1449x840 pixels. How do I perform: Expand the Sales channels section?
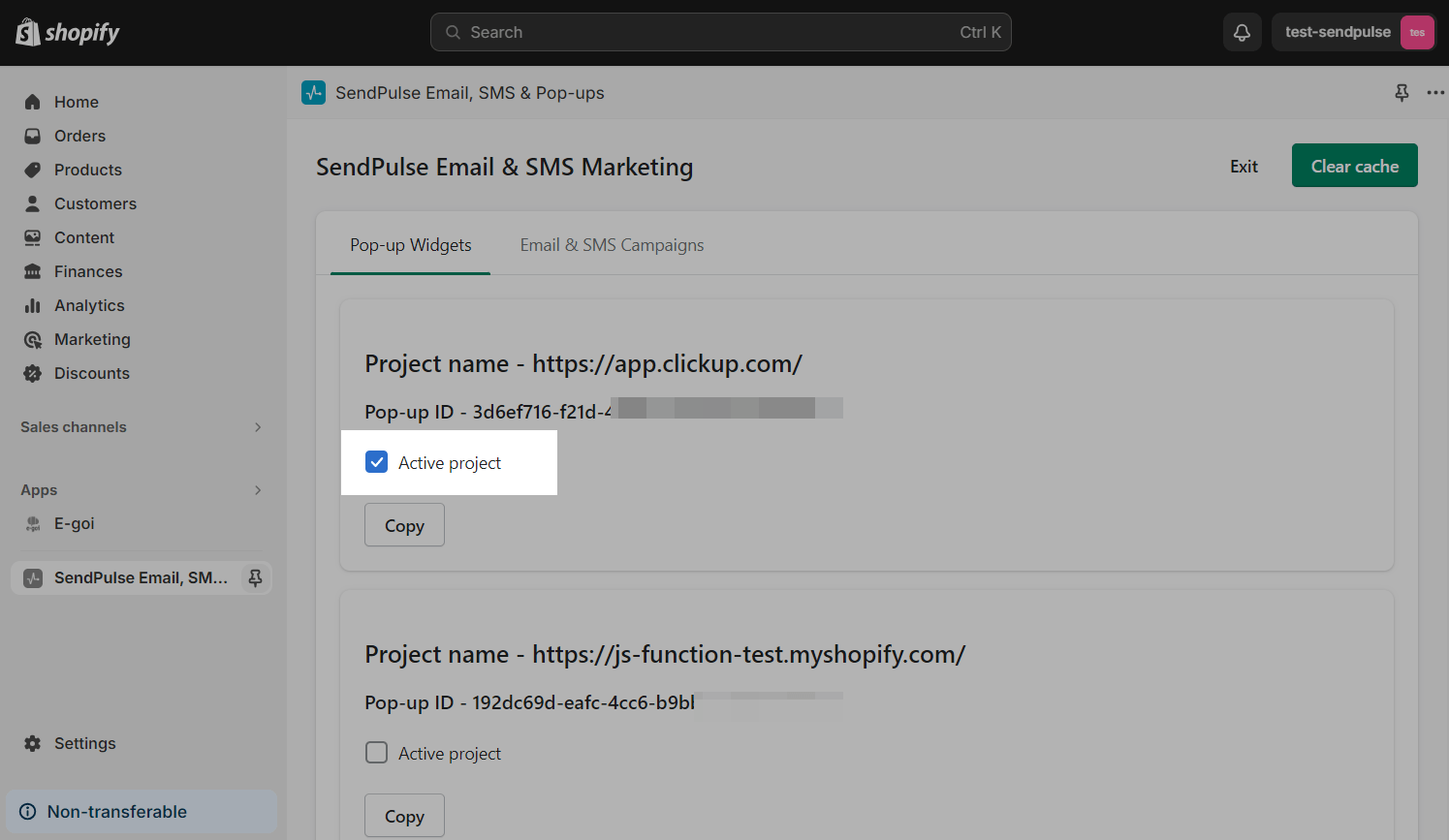click(258, 427)
